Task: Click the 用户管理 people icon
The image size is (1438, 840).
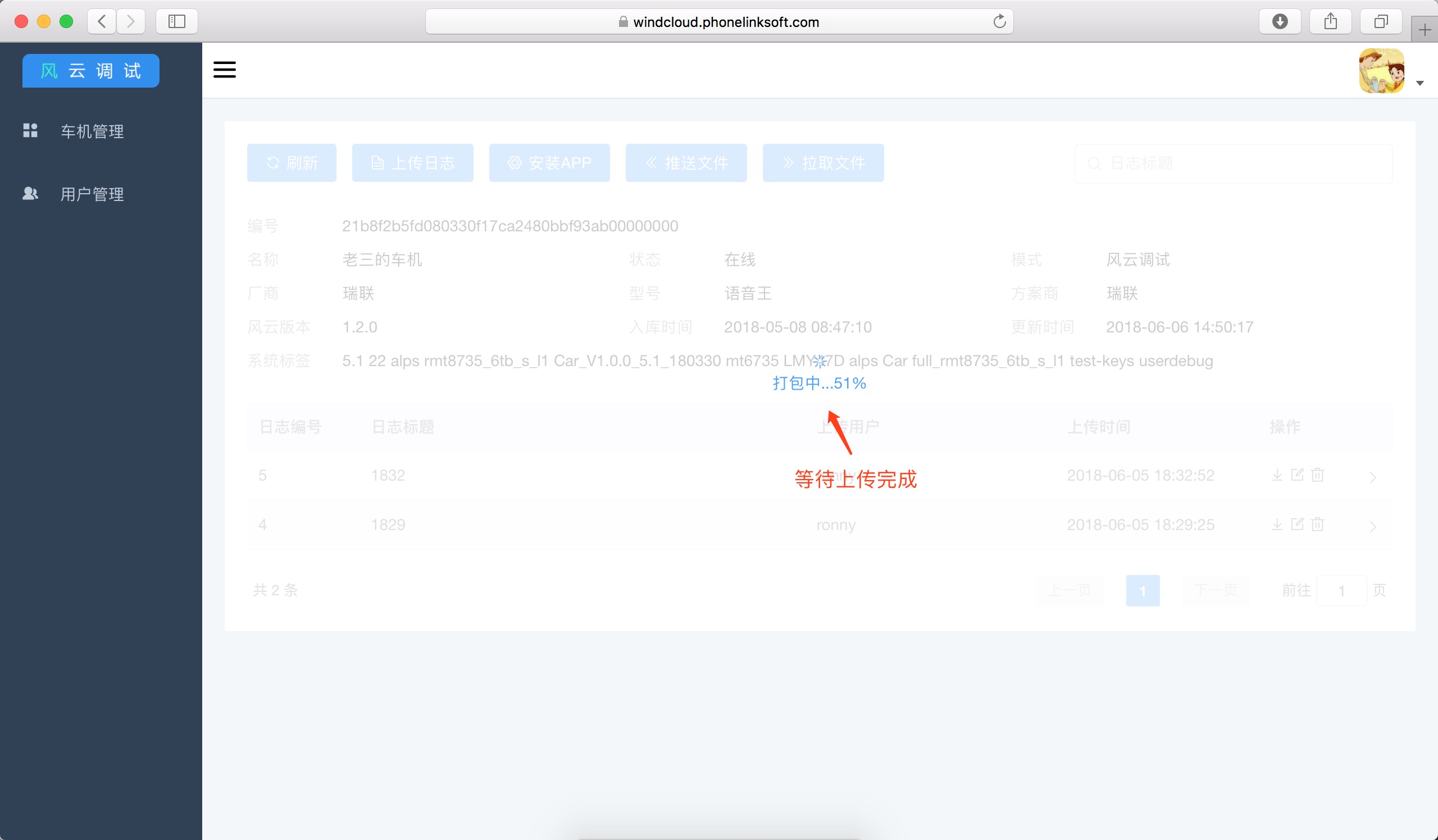Action: [30, 193]
